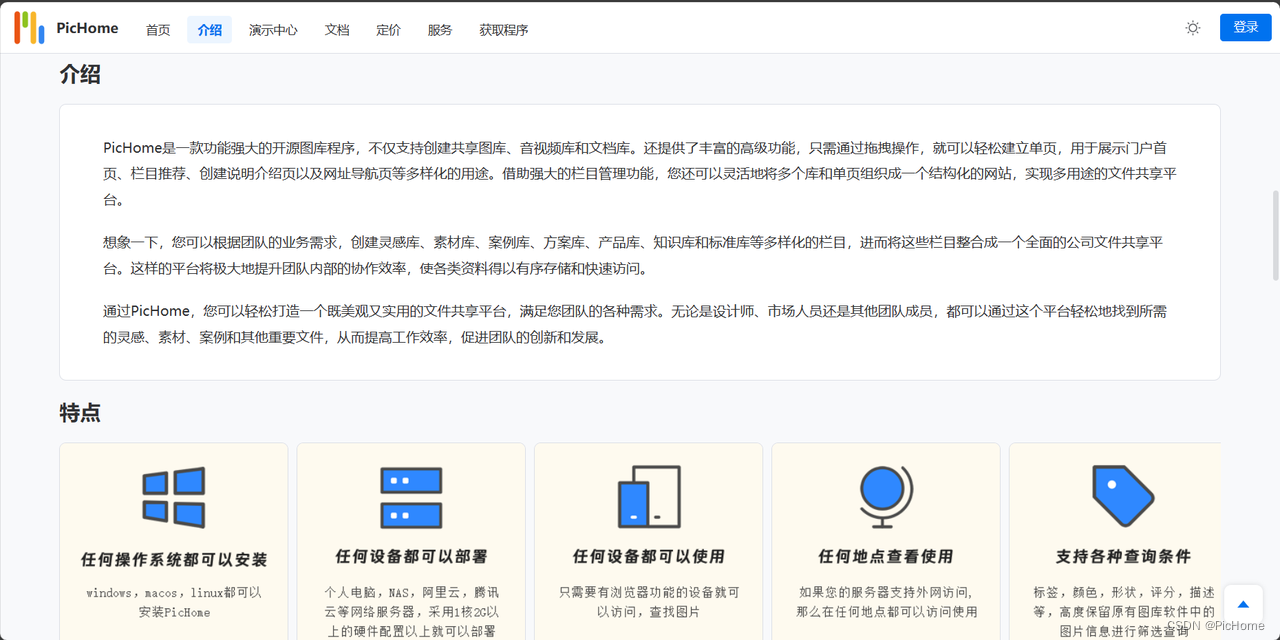Click the description starting 只需要有浏览器功能的设备
The image size is (1280, 640).
(x=649, y=602)
